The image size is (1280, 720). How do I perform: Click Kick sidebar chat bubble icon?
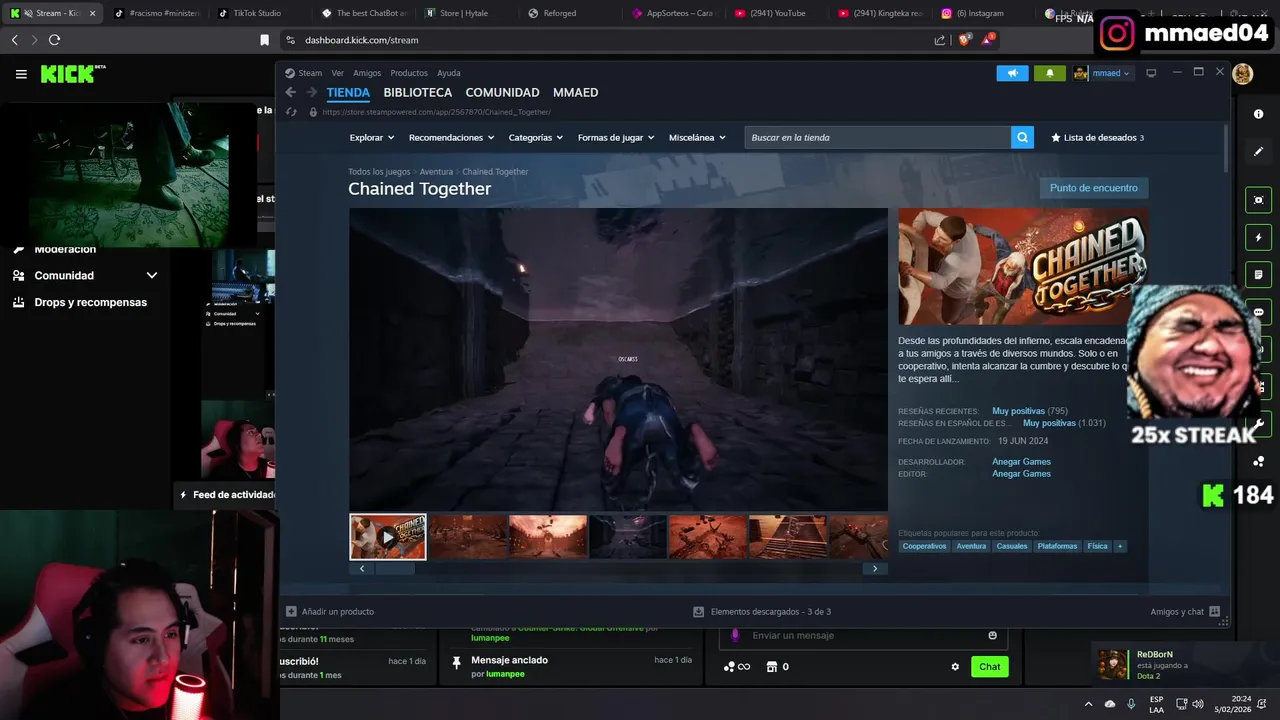coord(1259,312)
